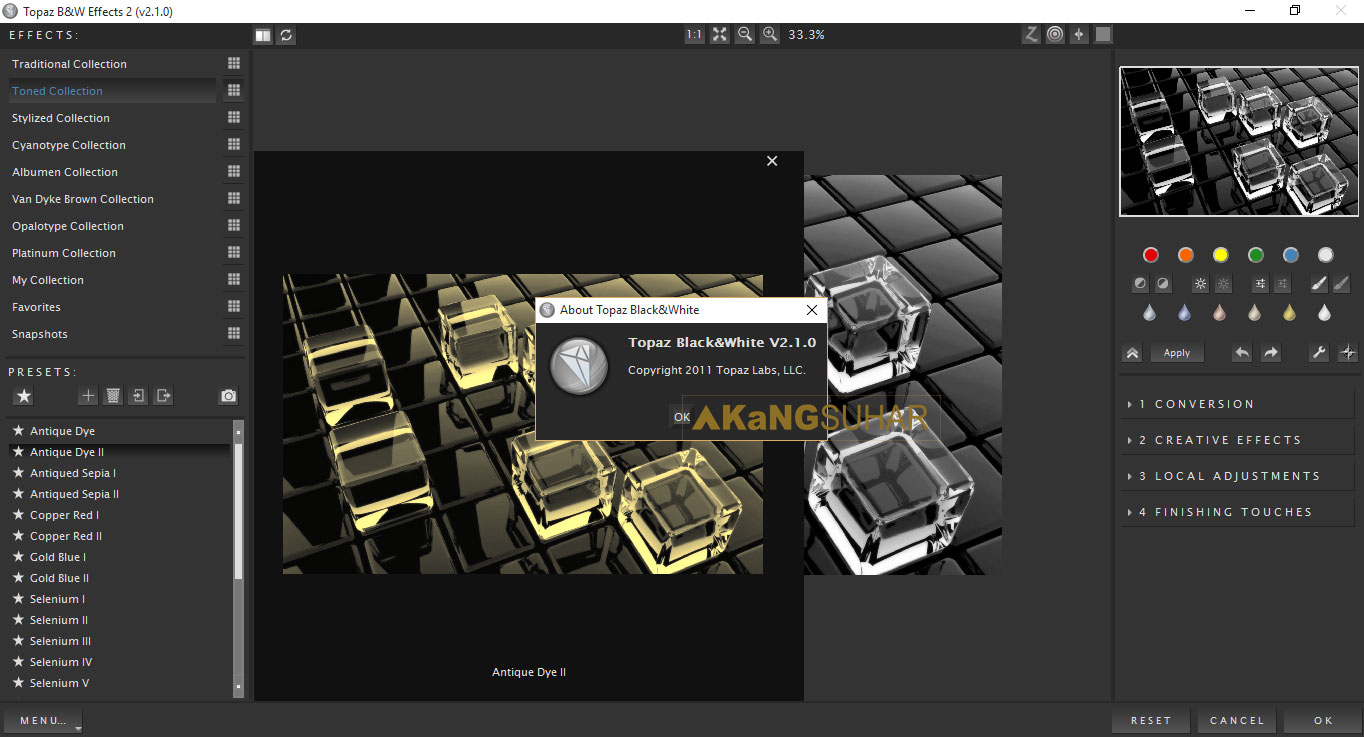Open the Favorites list
The width and height of the screenshot is (1364, 737).
tap(36, 307)
